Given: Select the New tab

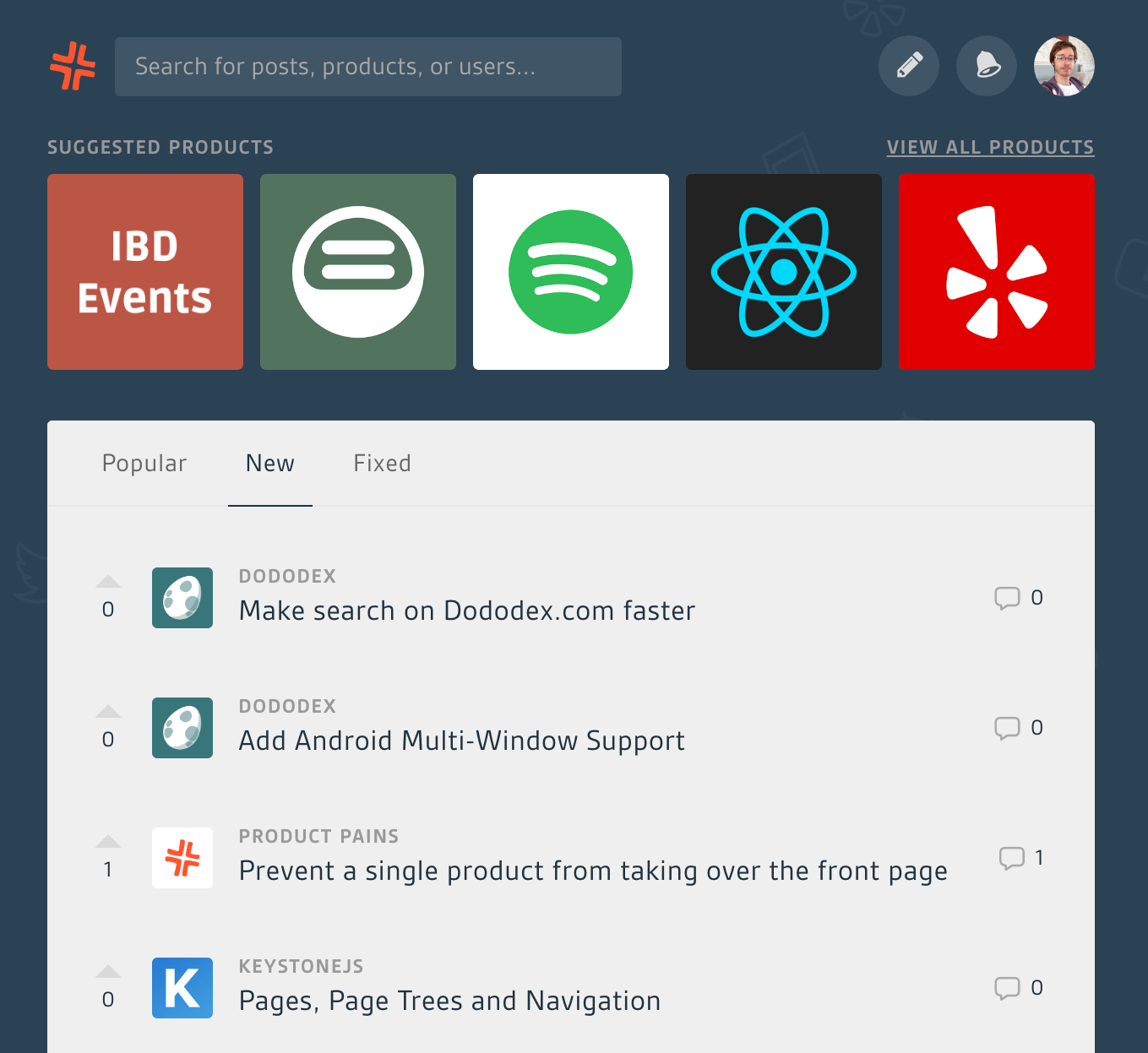Looking at the screenshot, I should (270, 464).
